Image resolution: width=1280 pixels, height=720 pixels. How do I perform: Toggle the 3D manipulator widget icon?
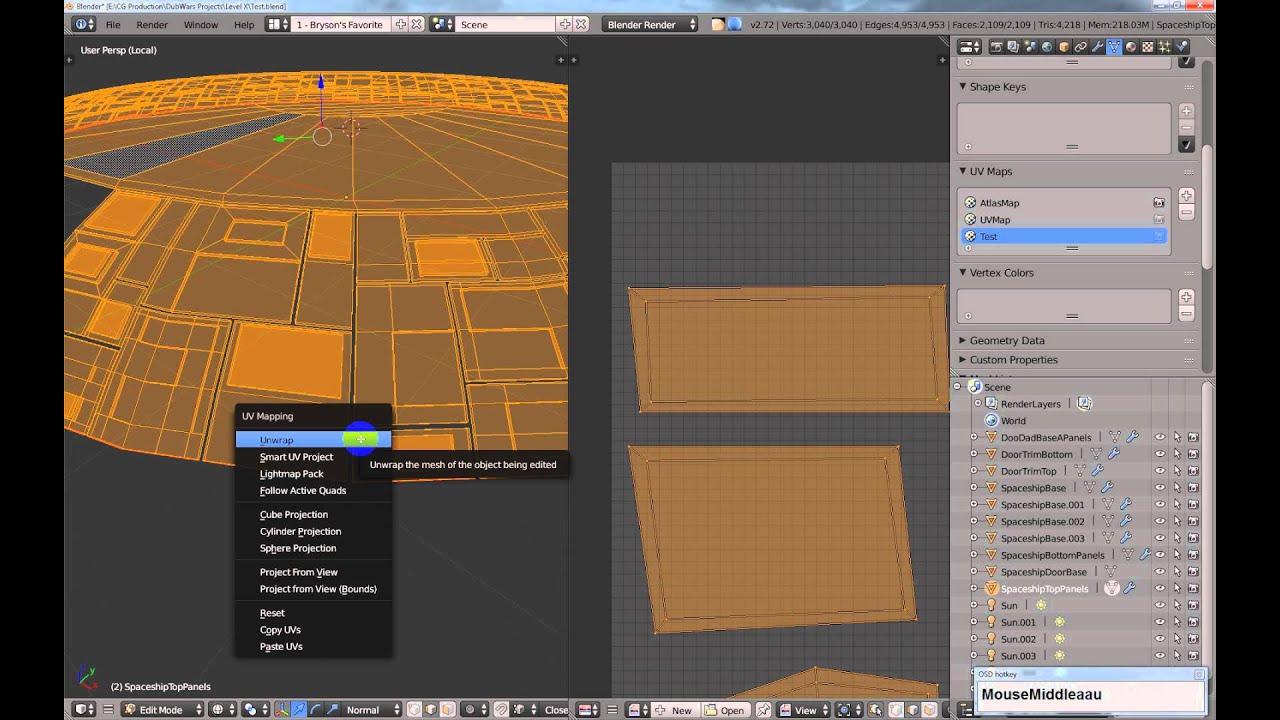click(x=284, y=709)
